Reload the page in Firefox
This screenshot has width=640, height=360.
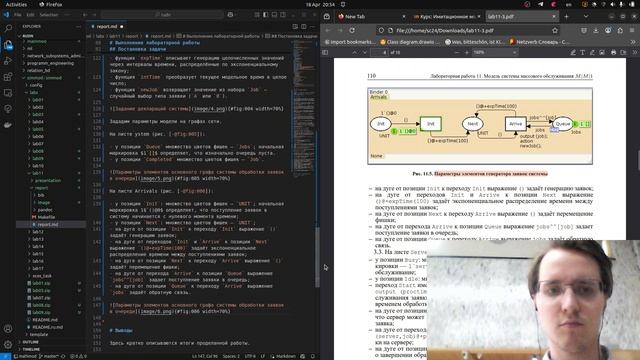352,30
